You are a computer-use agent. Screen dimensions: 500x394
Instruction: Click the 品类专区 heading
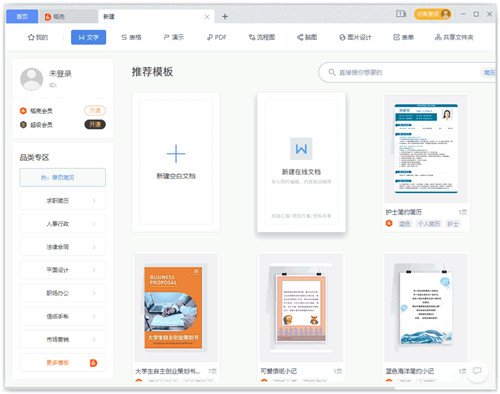[34, 157]
